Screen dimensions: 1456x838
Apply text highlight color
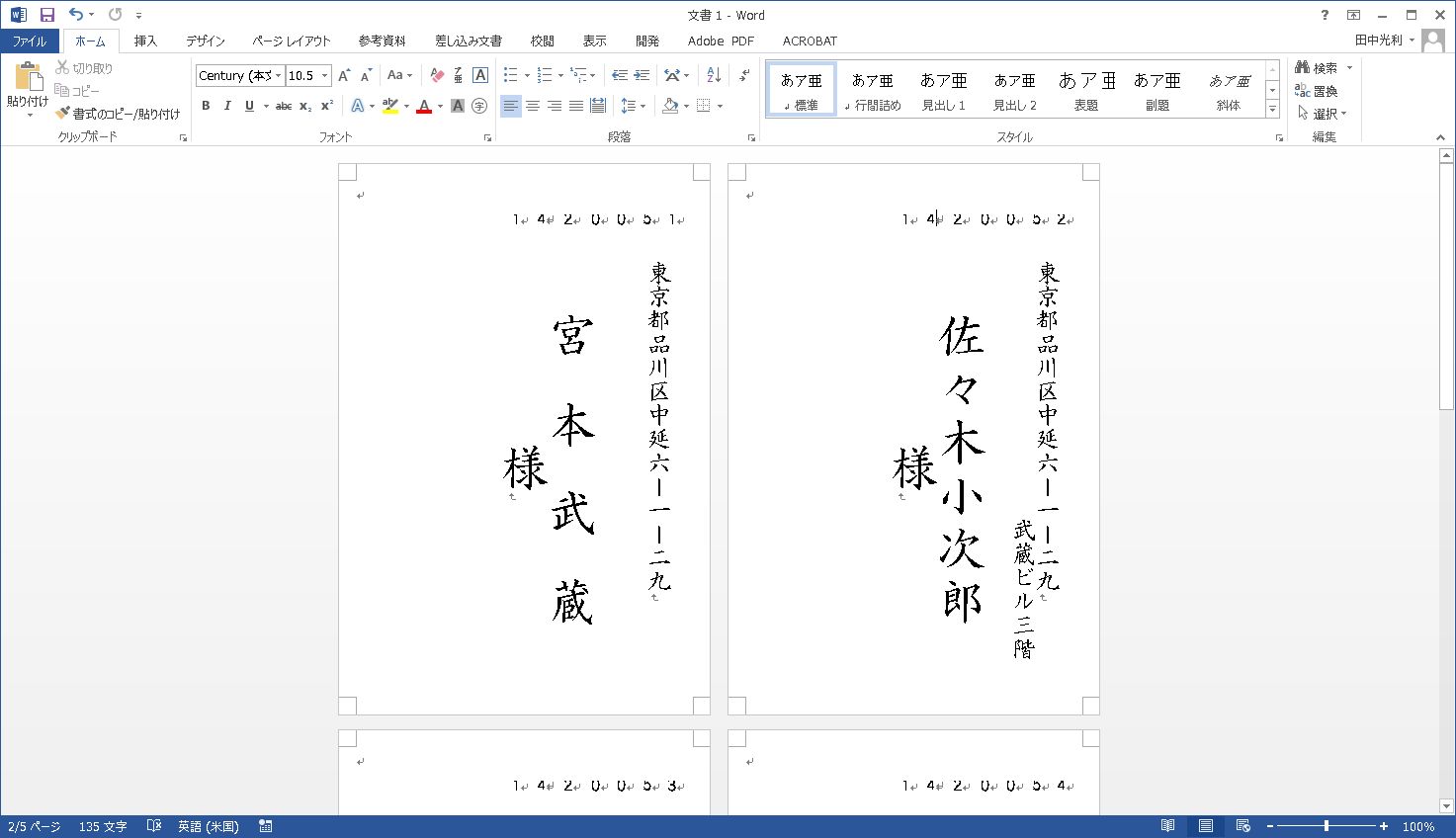click(x=389, y=106)
